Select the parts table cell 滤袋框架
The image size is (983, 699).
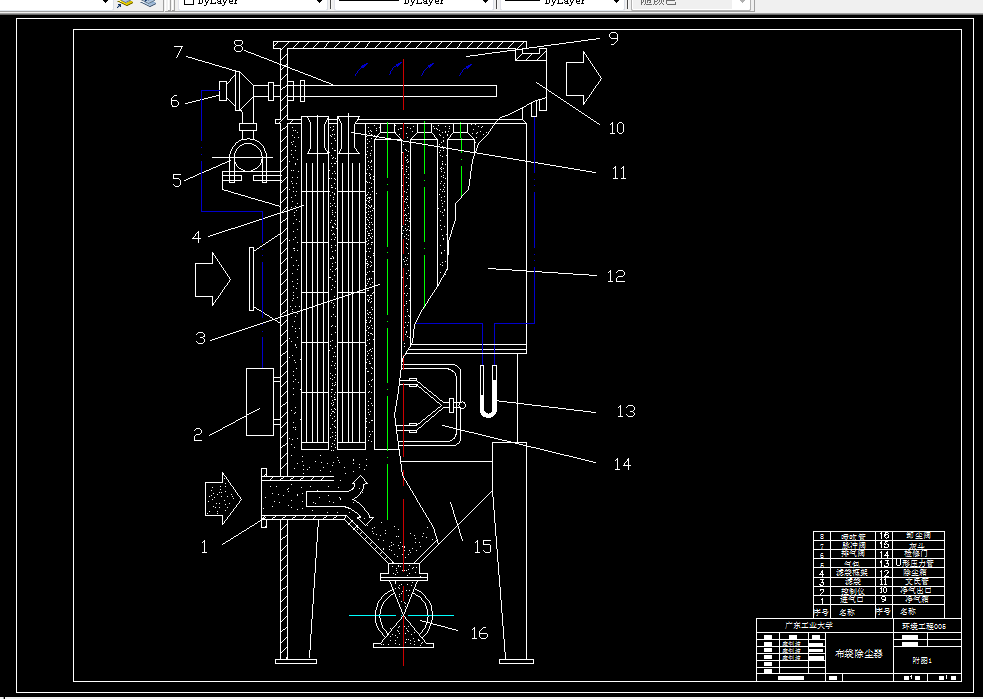852,572
